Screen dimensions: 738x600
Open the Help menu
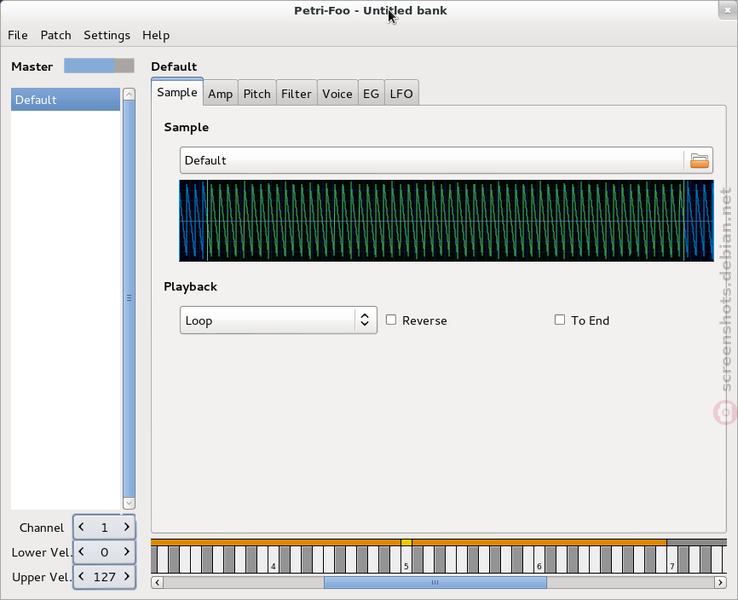(156, 35)
